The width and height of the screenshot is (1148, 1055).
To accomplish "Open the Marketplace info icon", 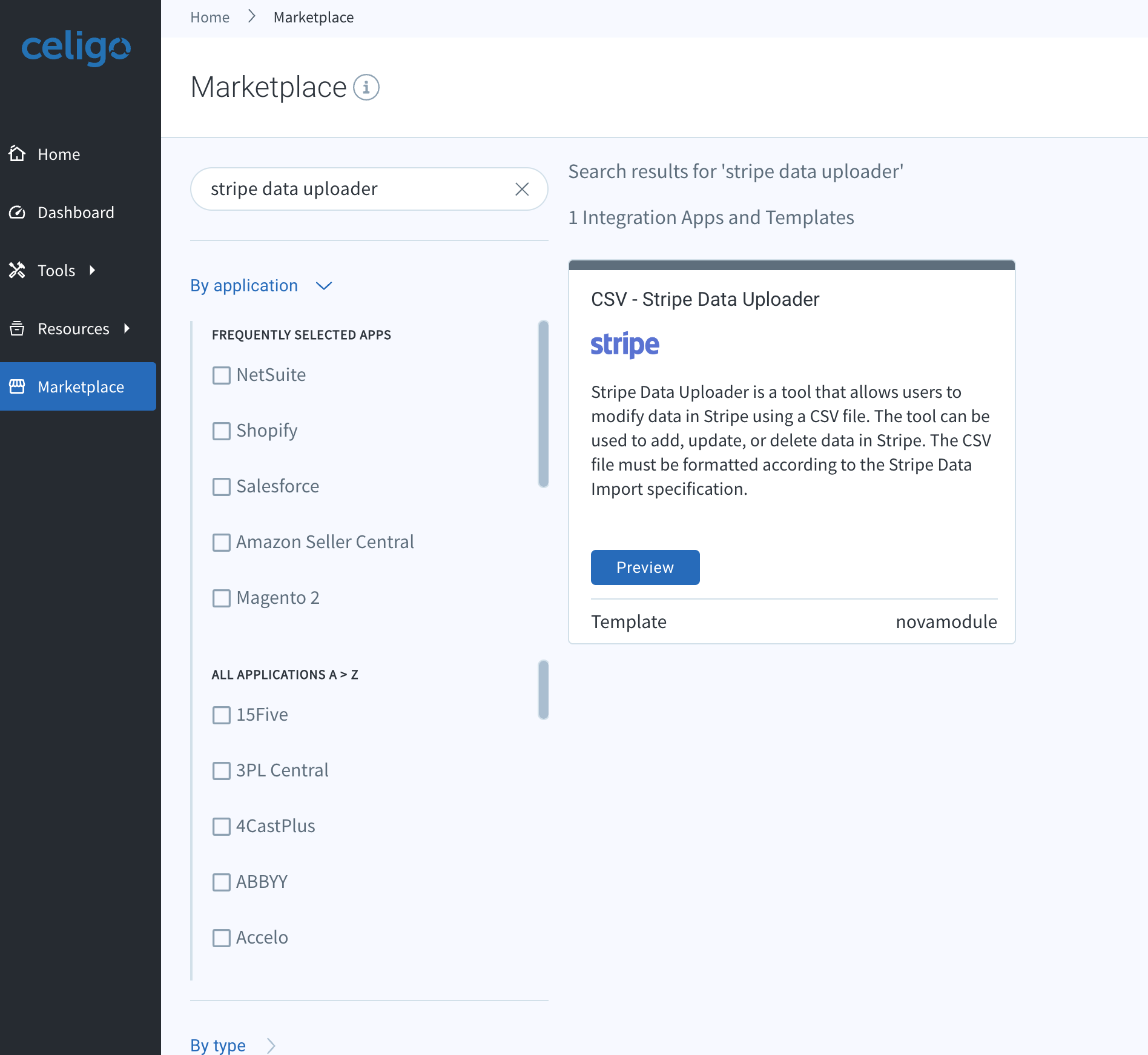I will point(366,87).
